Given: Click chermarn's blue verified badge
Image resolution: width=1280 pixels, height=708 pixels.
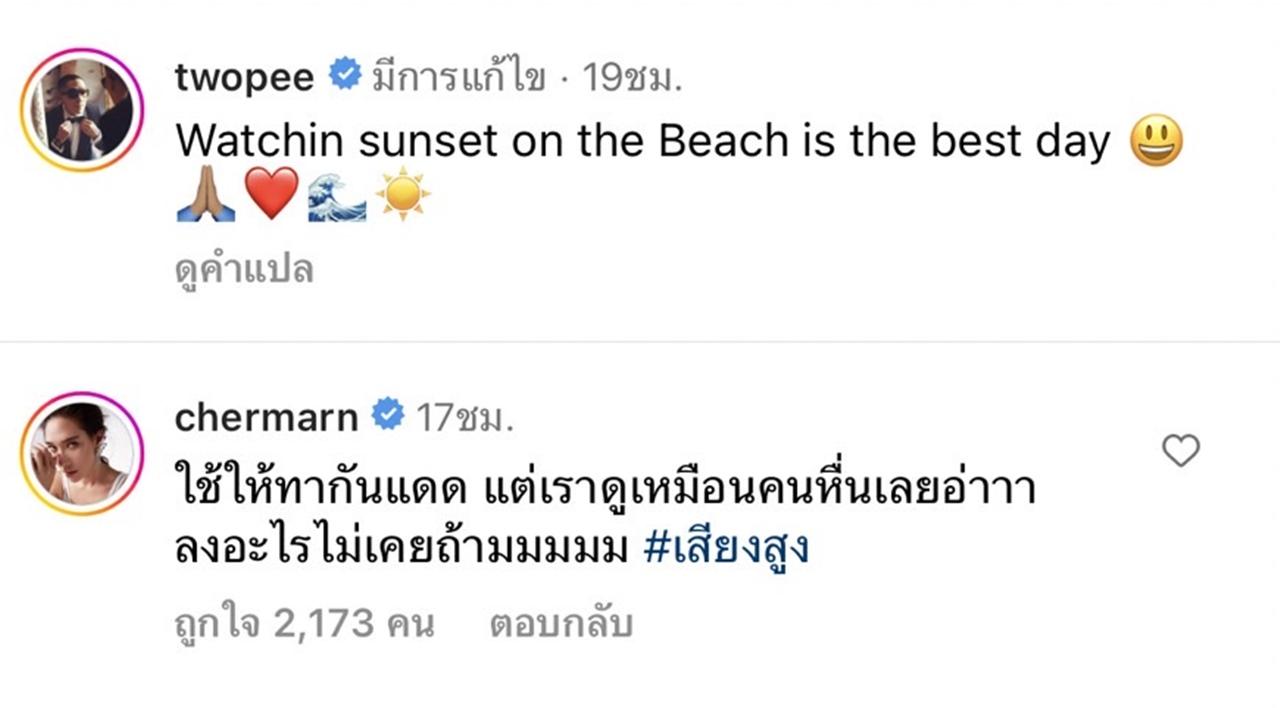Looking at the screenshot, I should [x=387, y=415].
